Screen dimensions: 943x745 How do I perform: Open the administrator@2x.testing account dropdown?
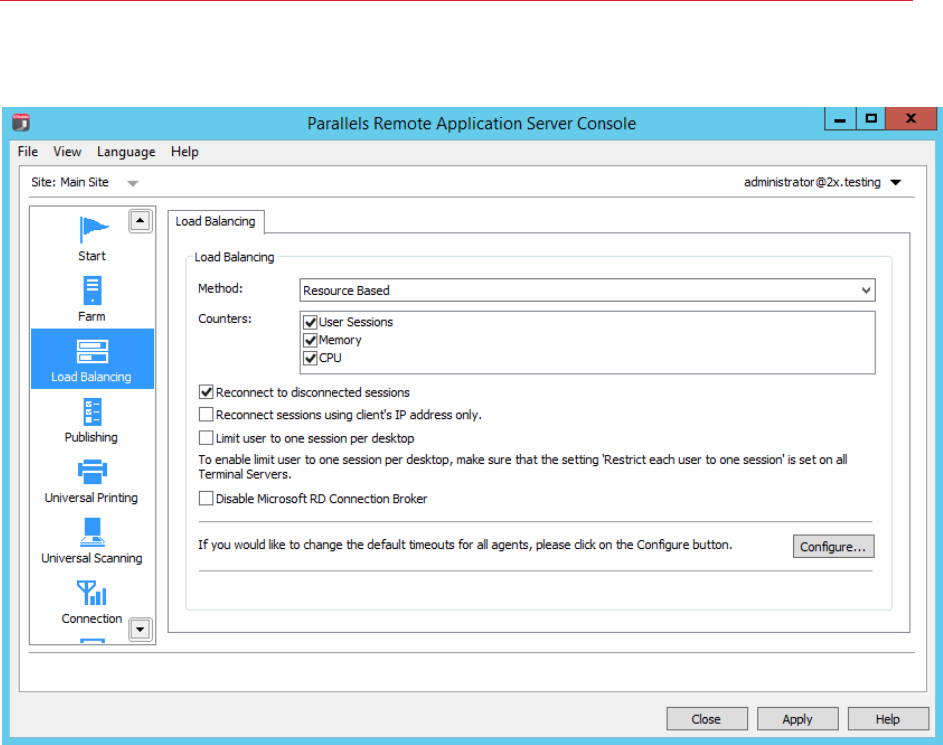coord(895,182)
